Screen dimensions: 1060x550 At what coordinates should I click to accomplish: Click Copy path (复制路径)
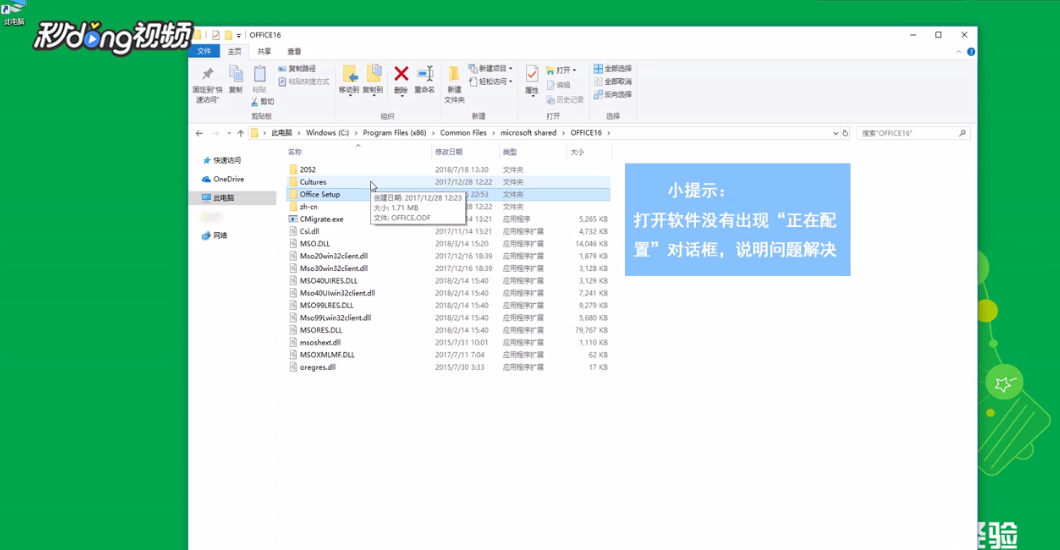tap(297, 69)
